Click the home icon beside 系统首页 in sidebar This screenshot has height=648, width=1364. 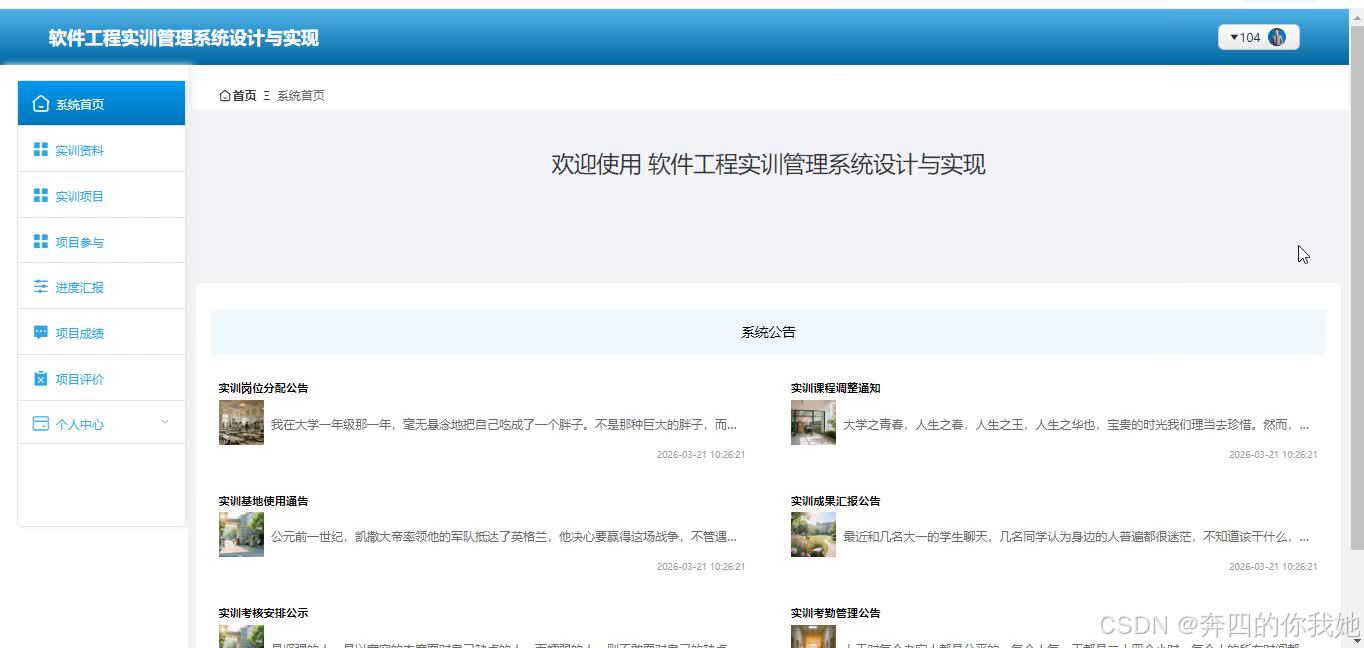click(x=41, y=104)
